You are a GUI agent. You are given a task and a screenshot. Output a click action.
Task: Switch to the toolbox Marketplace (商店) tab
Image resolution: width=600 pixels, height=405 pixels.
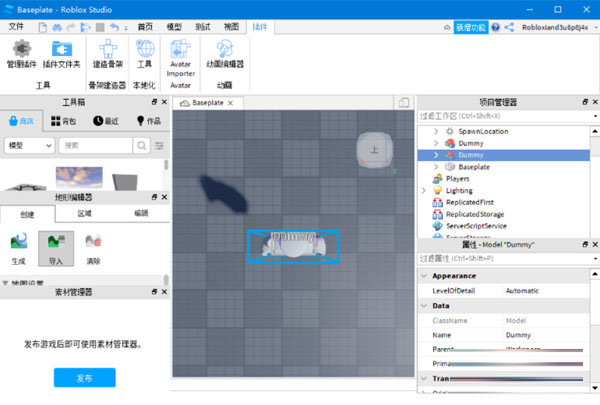21,121
